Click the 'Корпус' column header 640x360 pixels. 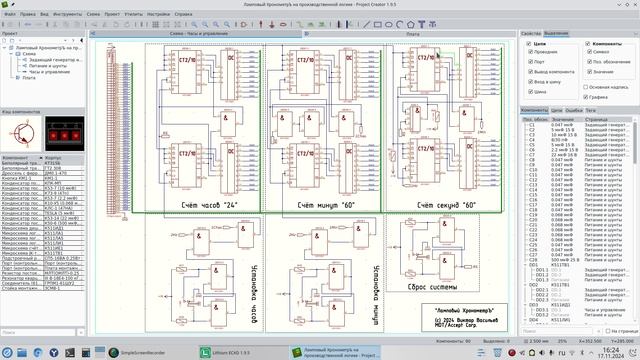[x=63, y=158]
